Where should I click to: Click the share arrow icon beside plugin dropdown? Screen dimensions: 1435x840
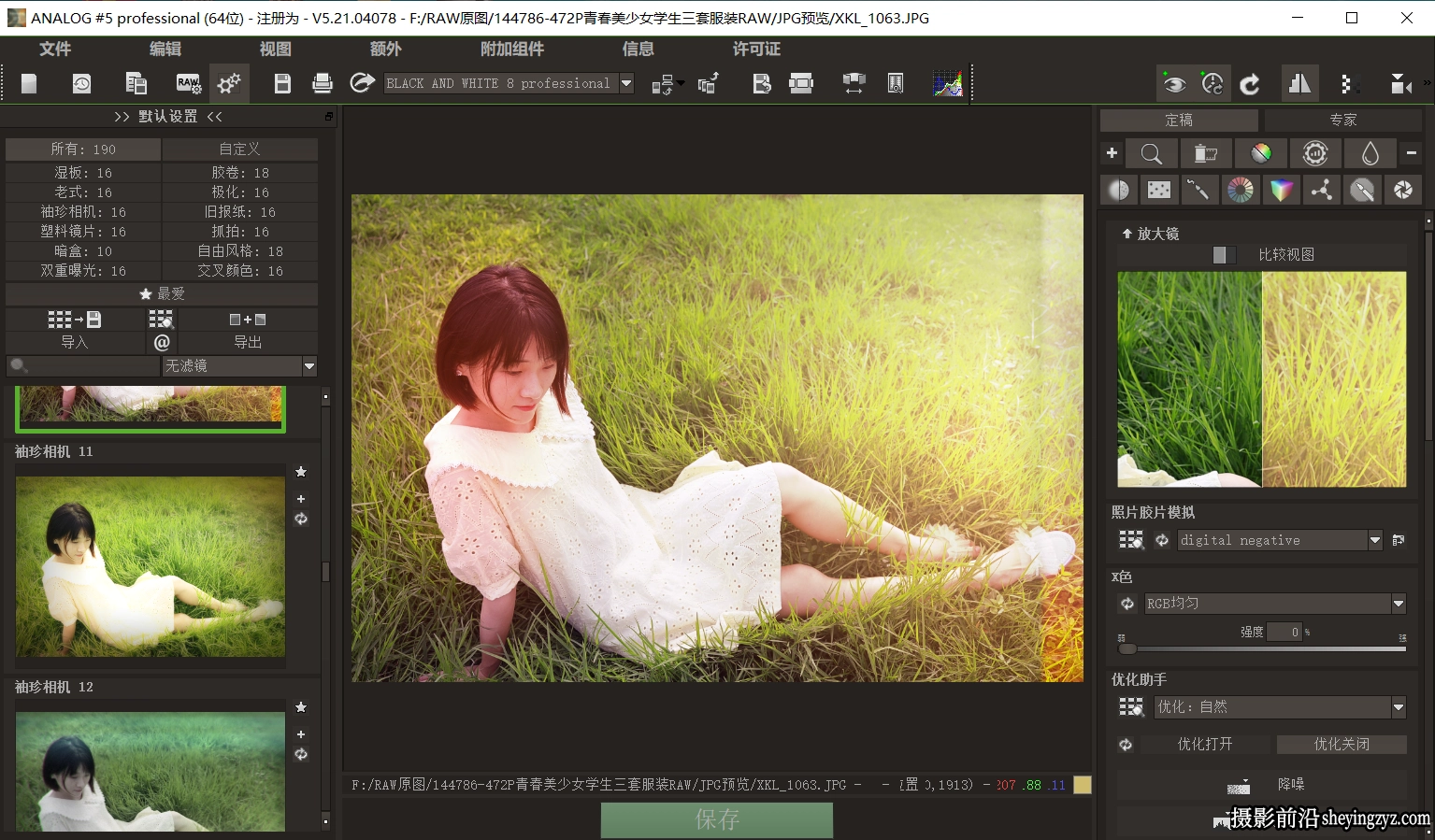click(362, 83)
